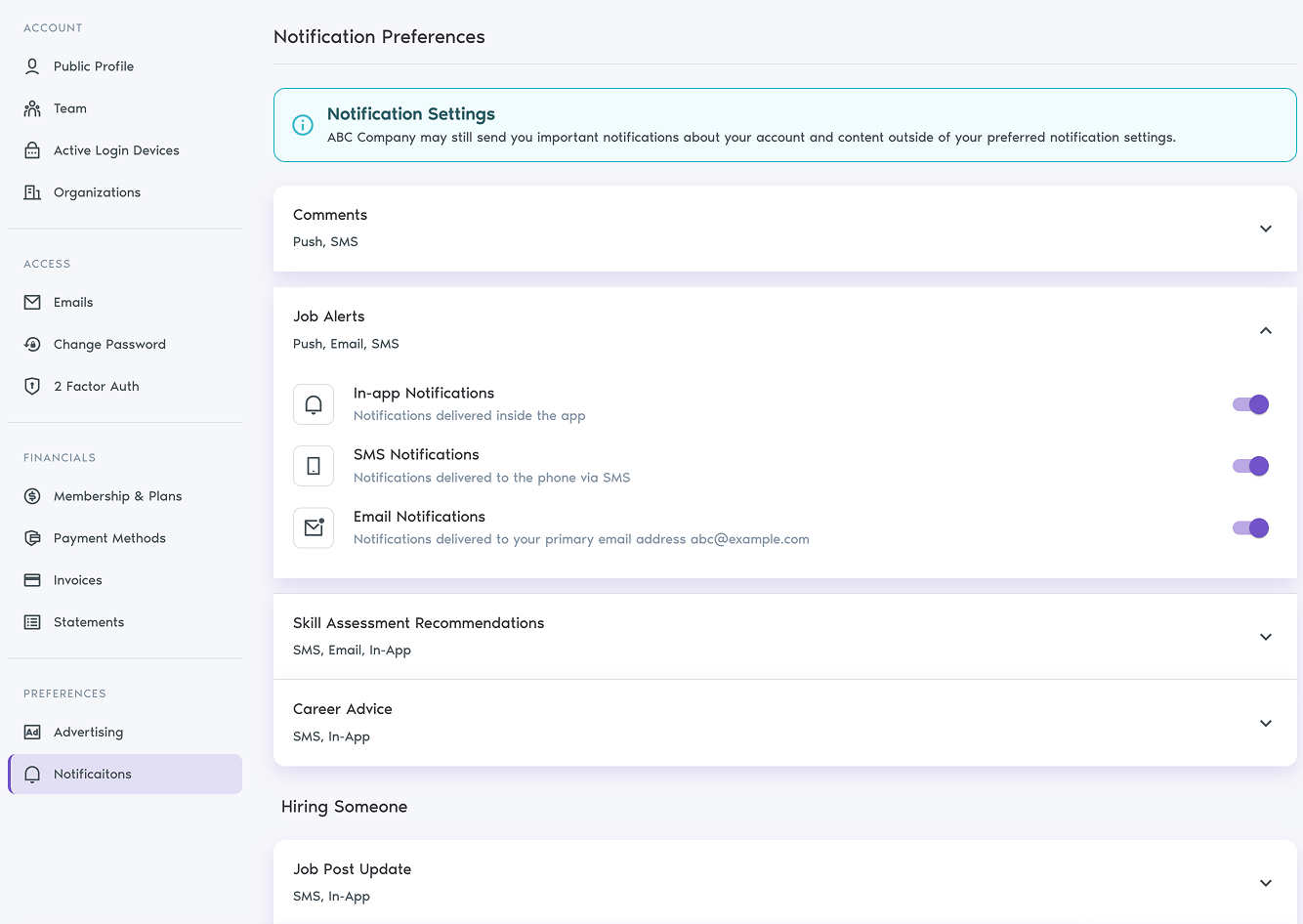
Task: Select the Advertising icon under Preferences
Action: point(32,732)
